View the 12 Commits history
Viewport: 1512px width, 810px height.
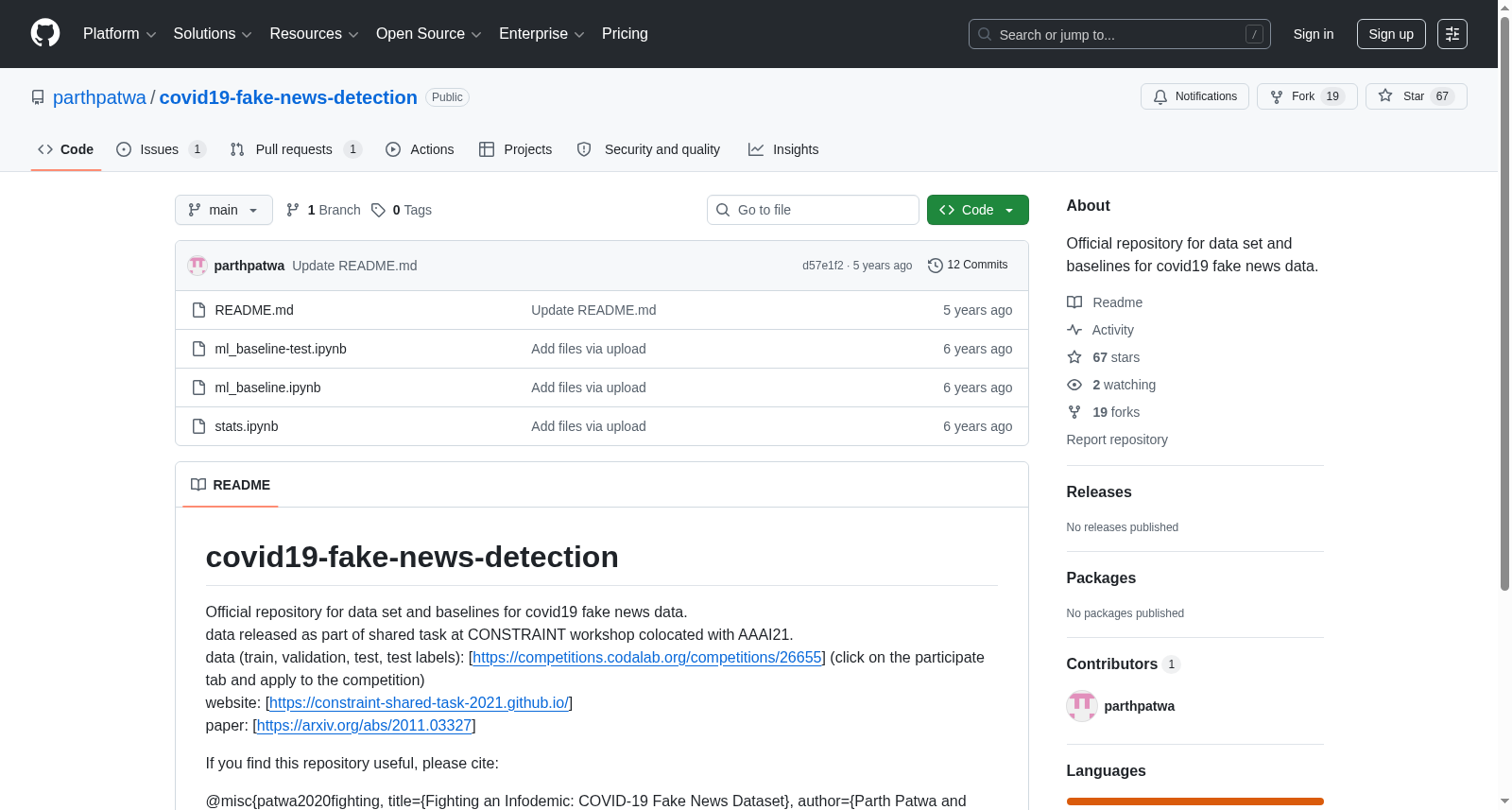click(x=968, y=266)
